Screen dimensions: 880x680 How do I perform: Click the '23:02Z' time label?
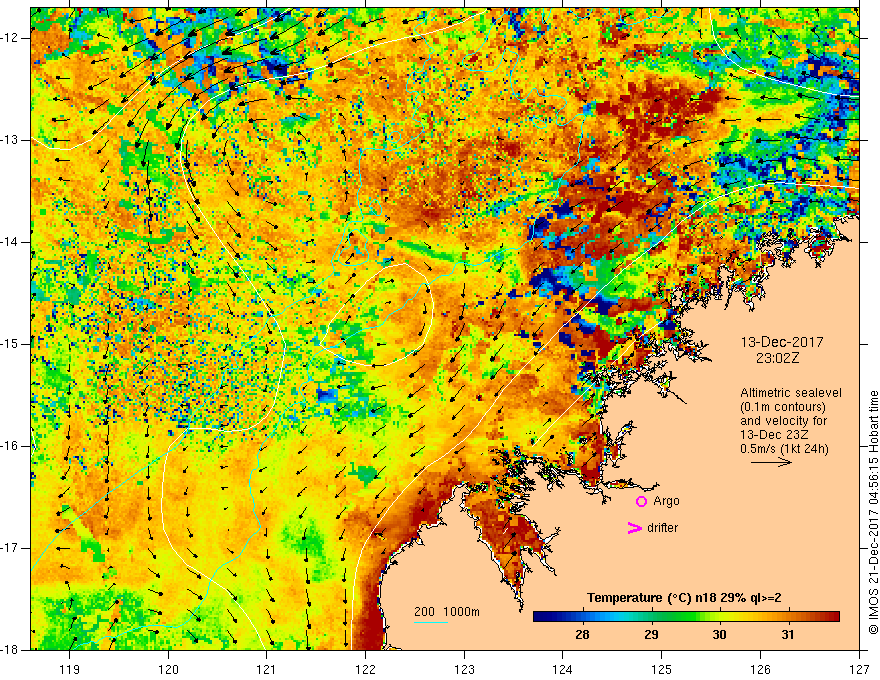(777, 358)
